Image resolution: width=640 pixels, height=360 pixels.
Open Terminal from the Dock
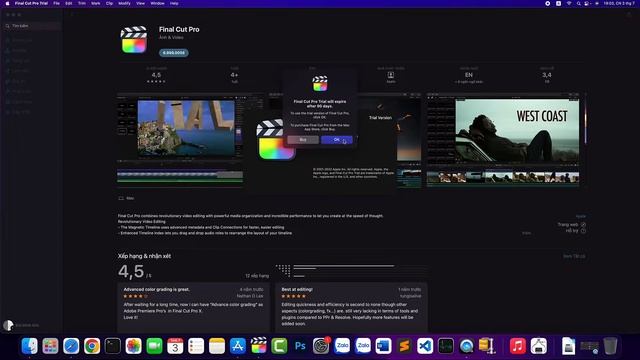pos(113,346)
